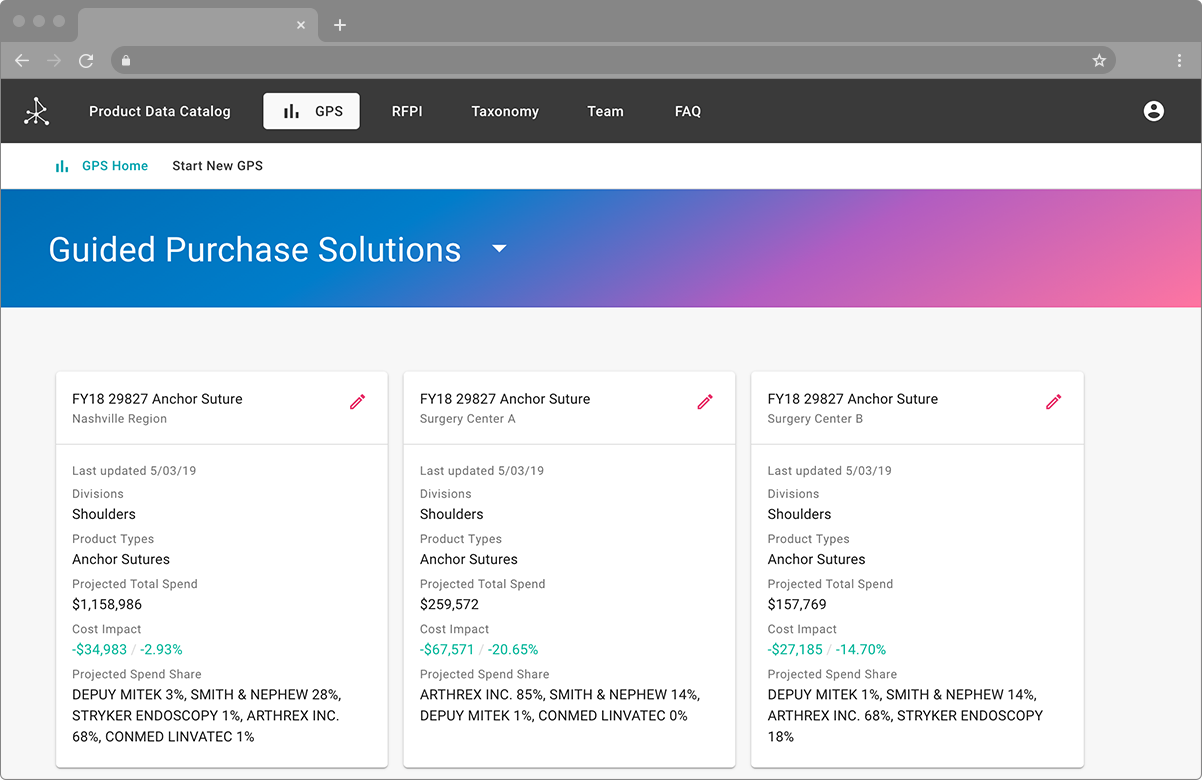Open Product Data Catalog menu item
Image resolution: width=1202 pixels, height=780 pixels.
[x=160, y=111]
